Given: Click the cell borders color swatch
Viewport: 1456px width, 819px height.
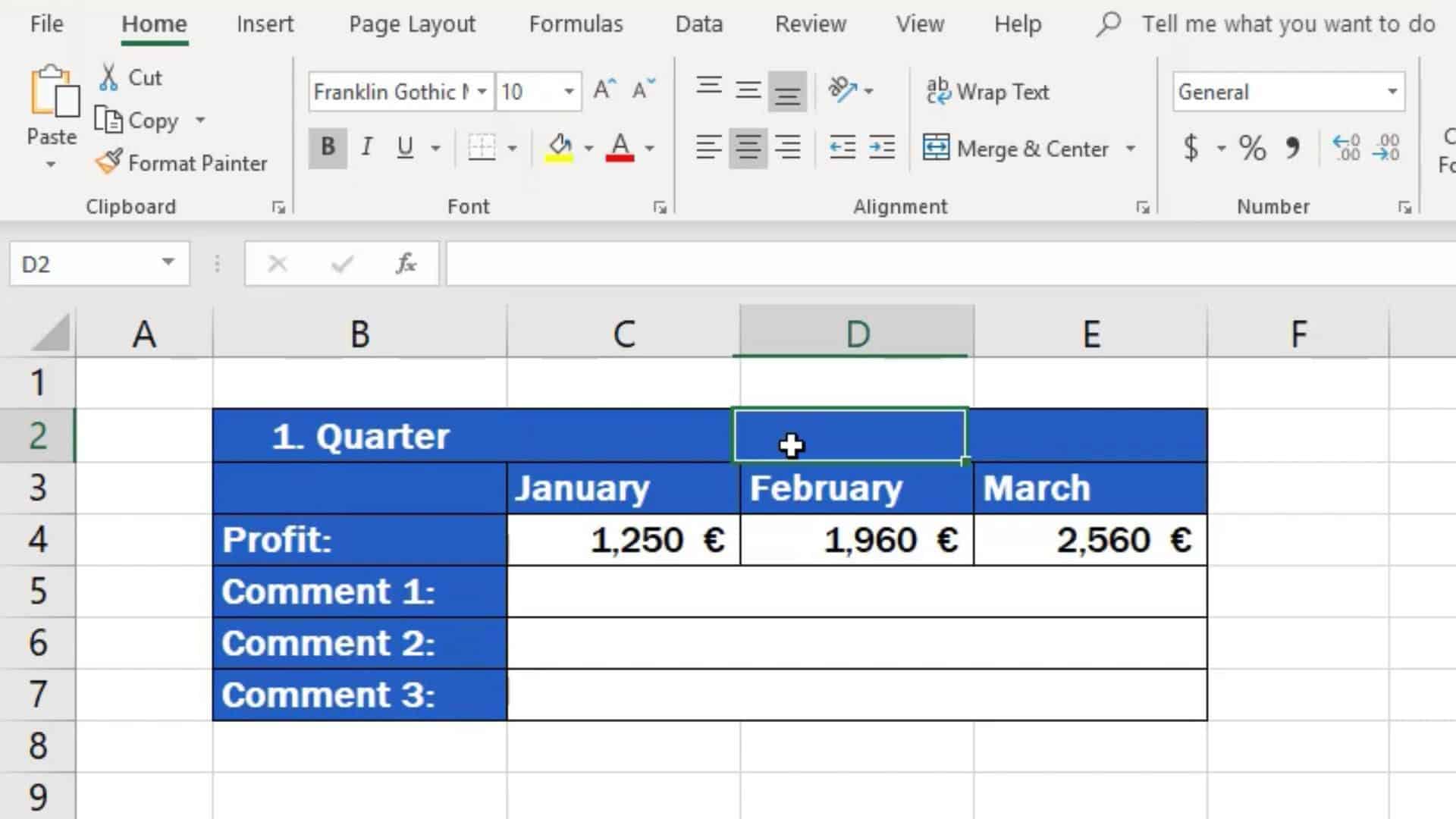Looking at the screenshot, I should [x=482, y=160].
